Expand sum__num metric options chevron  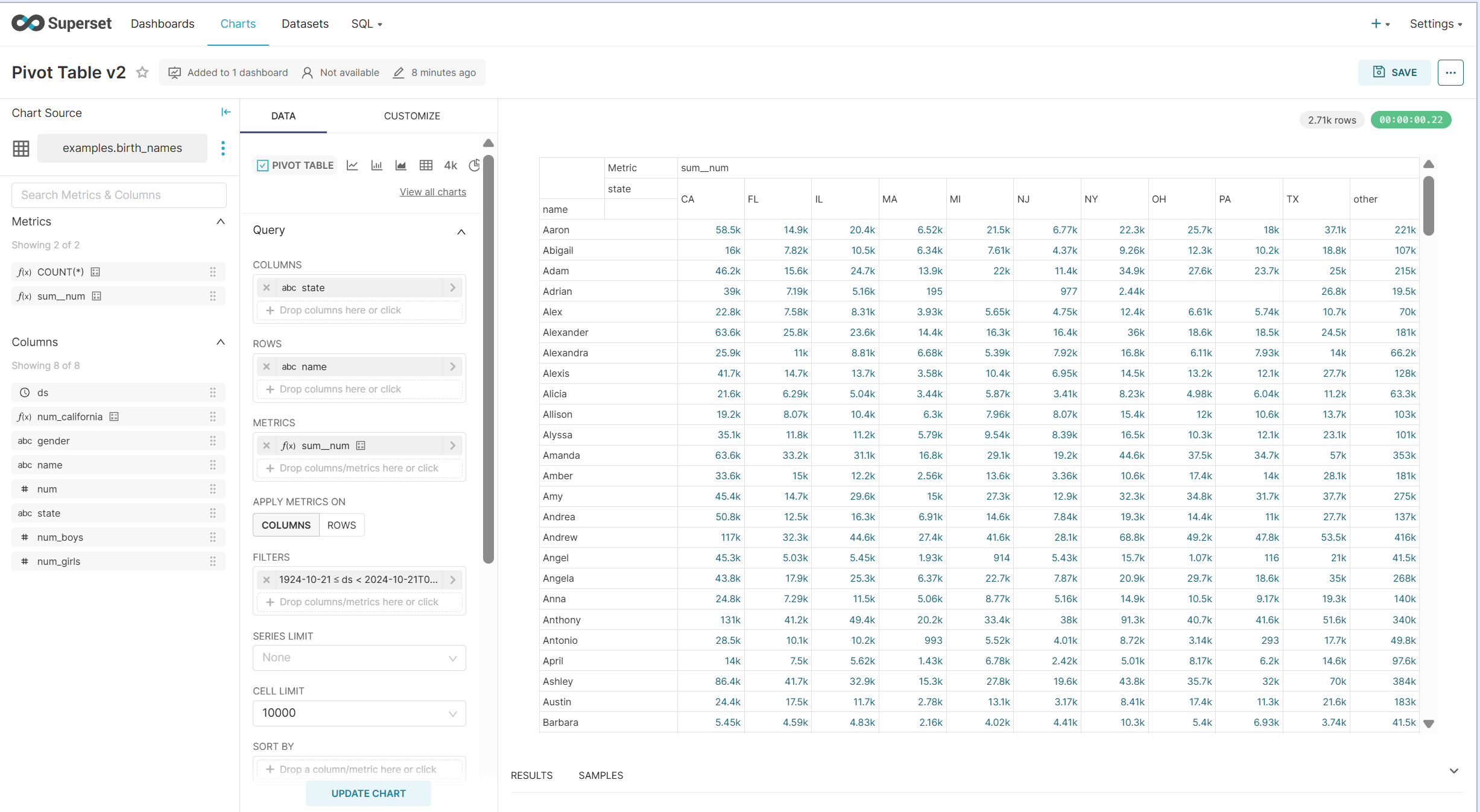point(453,445)
